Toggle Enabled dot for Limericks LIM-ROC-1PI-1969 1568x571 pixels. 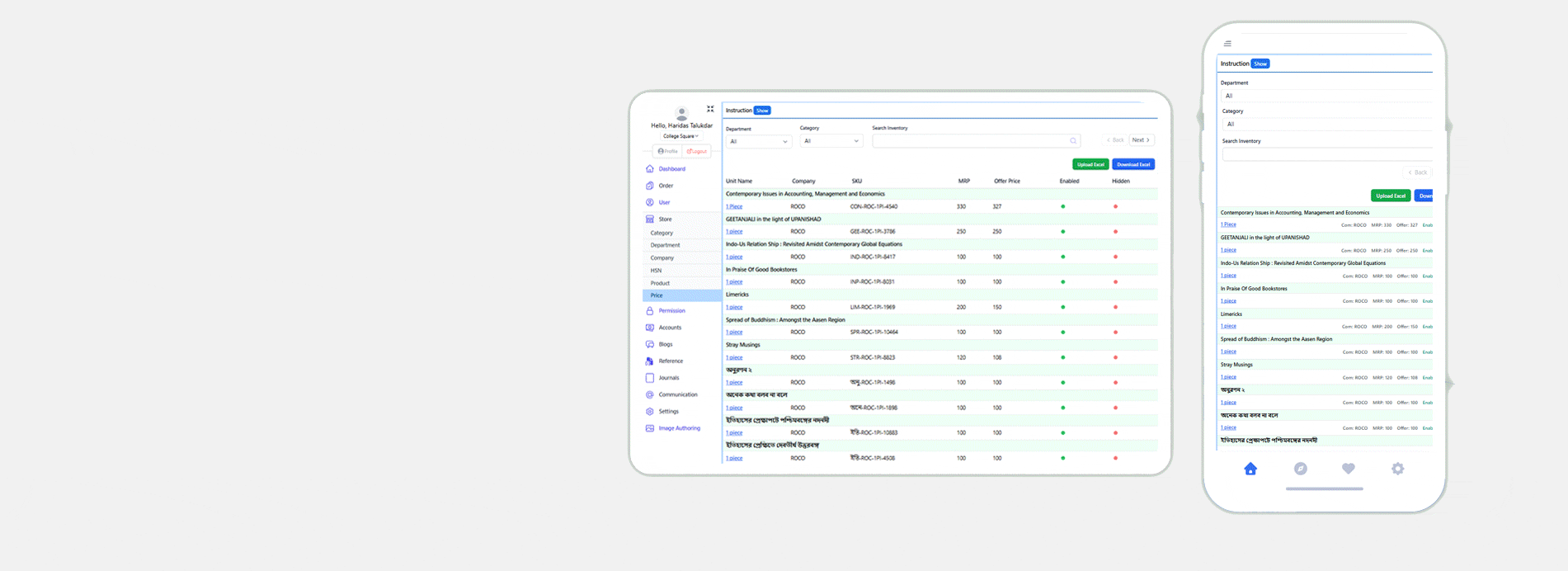[1062, 307]
